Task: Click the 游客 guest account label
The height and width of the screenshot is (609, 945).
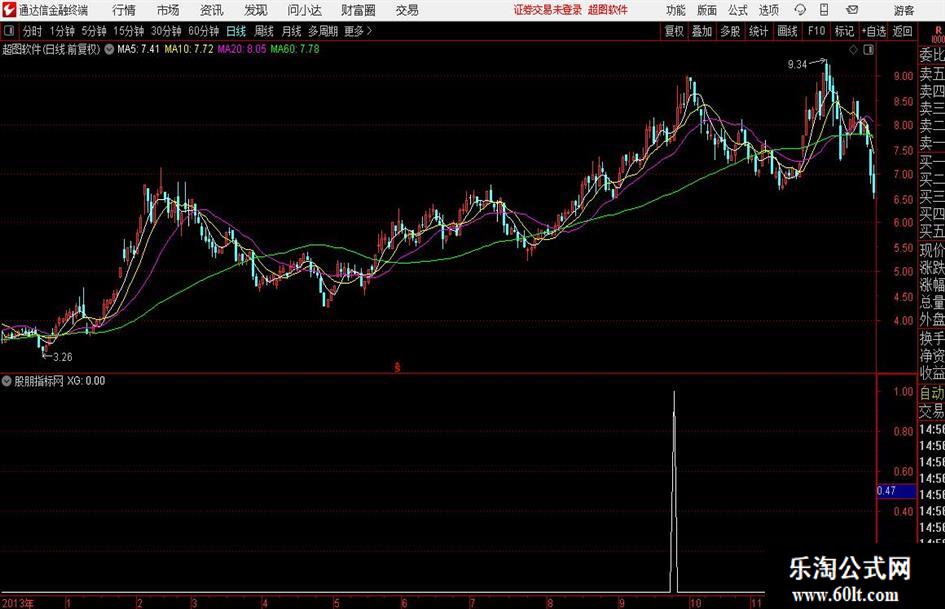Action: [x=903, y=10]
